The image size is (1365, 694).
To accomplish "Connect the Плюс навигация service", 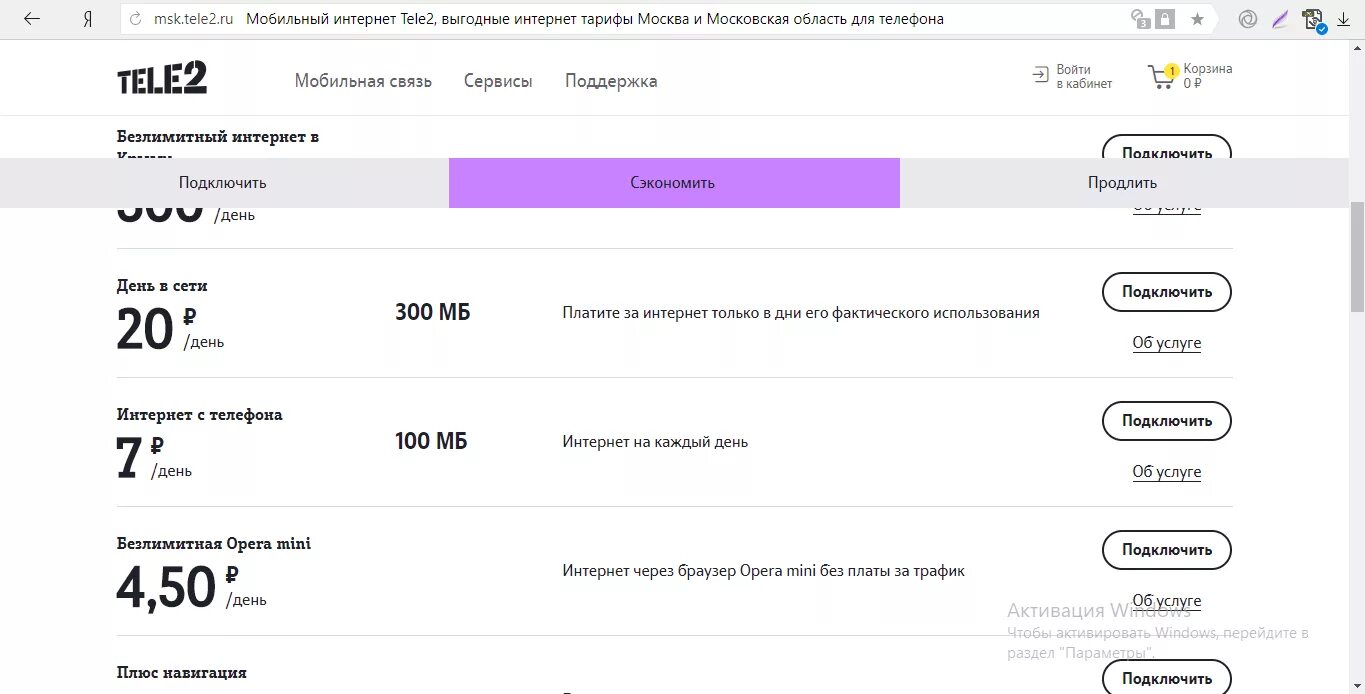I will tap(1167, 677).
